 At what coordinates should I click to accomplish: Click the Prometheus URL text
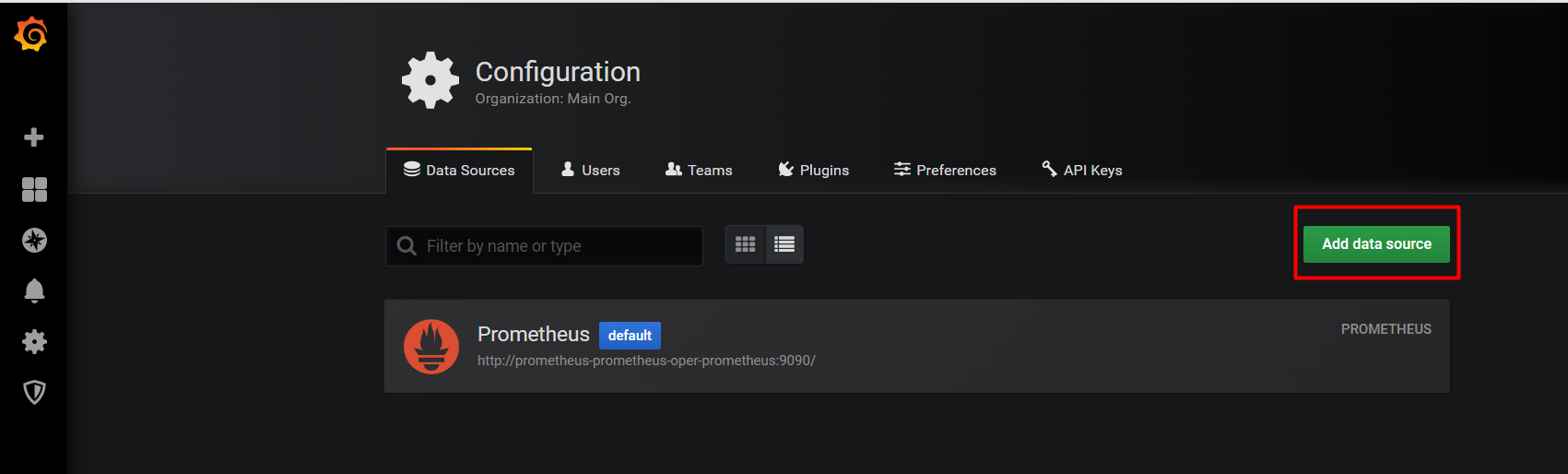[646, 361]
